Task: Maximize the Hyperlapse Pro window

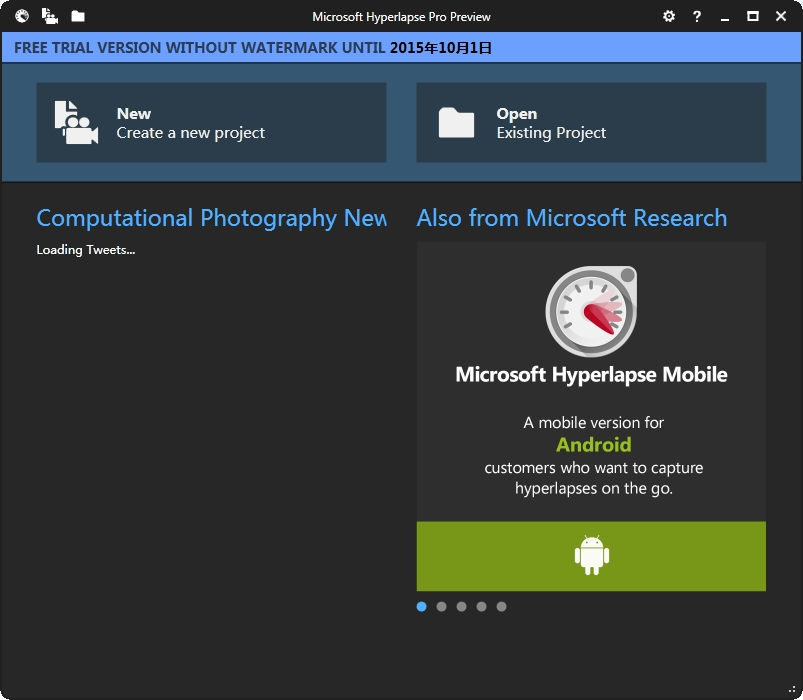Action: click(x=753, y=16)
